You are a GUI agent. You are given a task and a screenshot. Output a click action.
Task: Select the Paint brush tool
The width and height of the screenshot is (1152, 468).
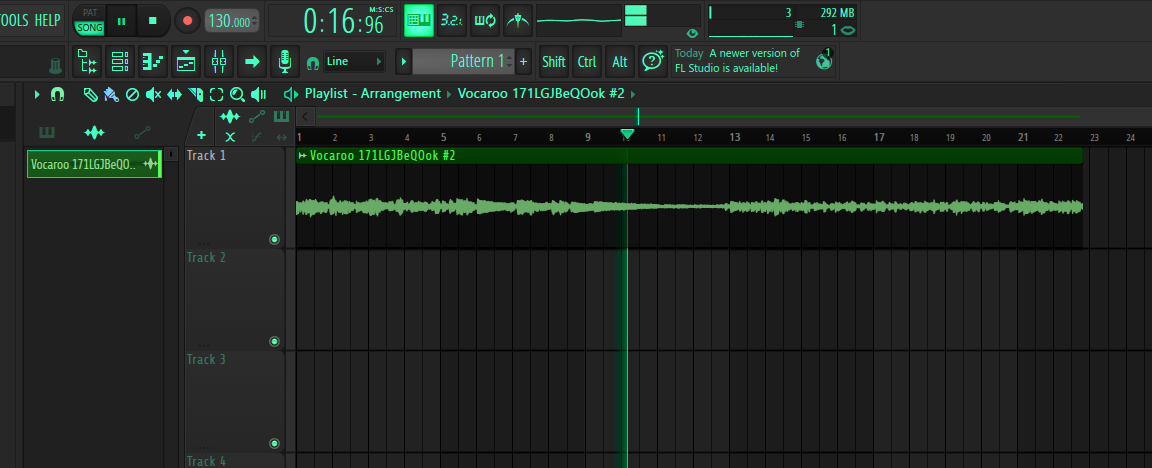(x=111, y=94)
